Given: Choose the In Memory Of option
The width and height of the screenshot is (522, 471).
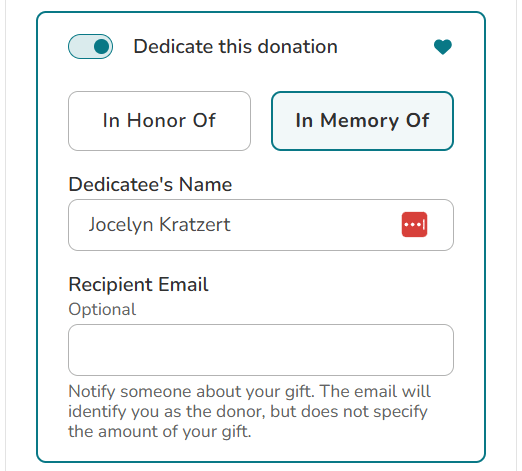Looking at the screenshot, I should pyautogui.click(x=362, y=121).
